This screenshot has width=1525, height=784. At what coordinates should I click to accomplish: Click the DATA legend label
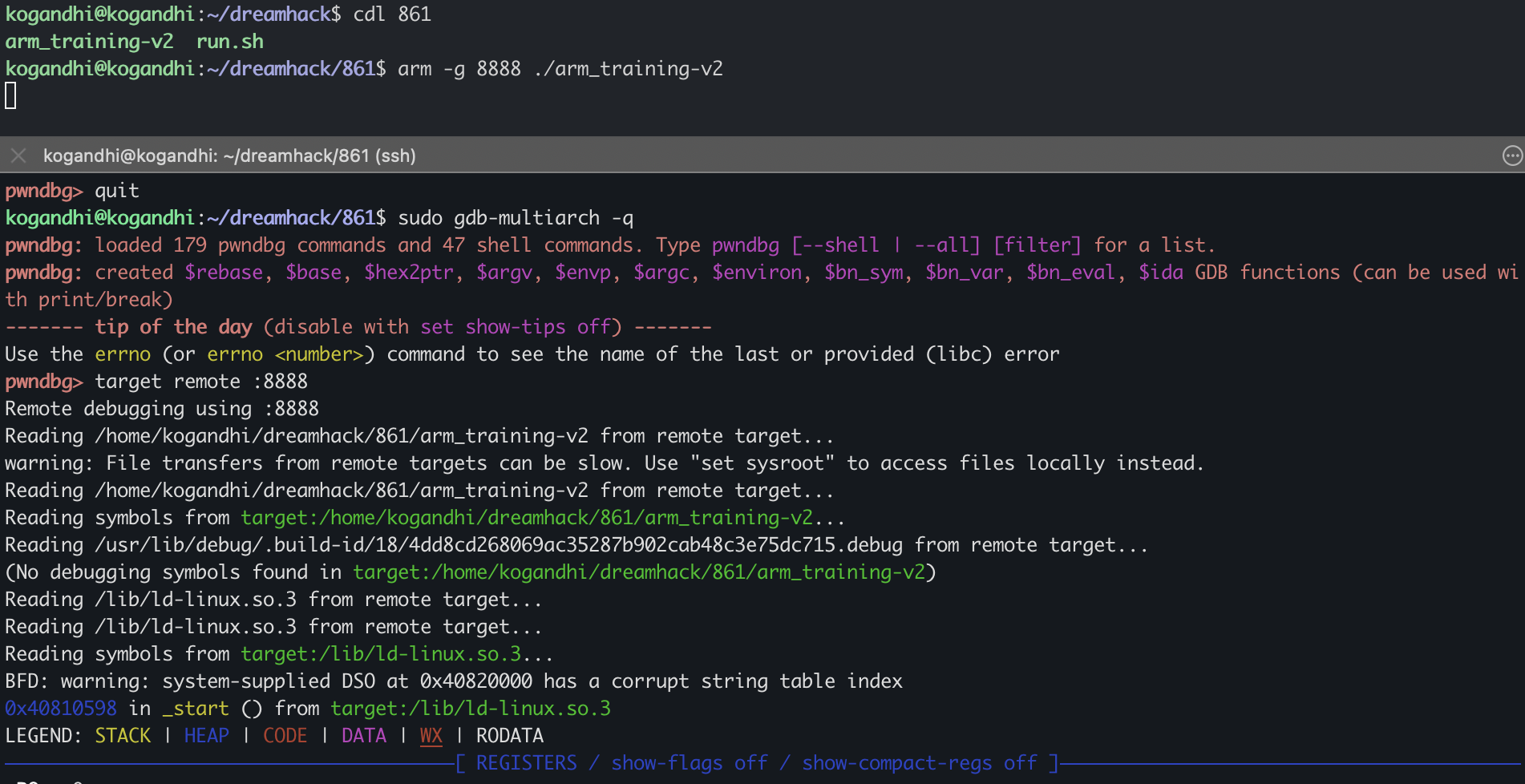(x=363, y=736)
